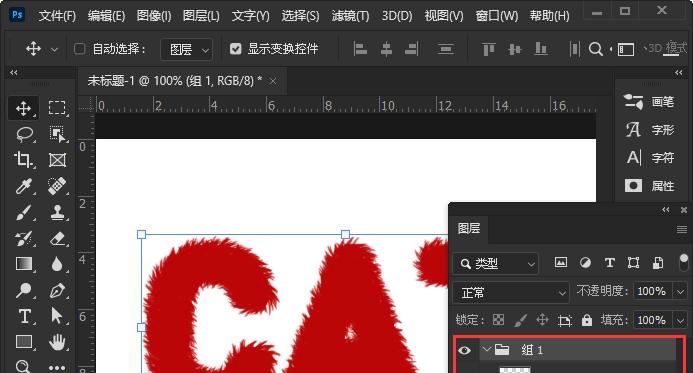
Task: Hide the 组 1 layer group
Action: [464, 350]
